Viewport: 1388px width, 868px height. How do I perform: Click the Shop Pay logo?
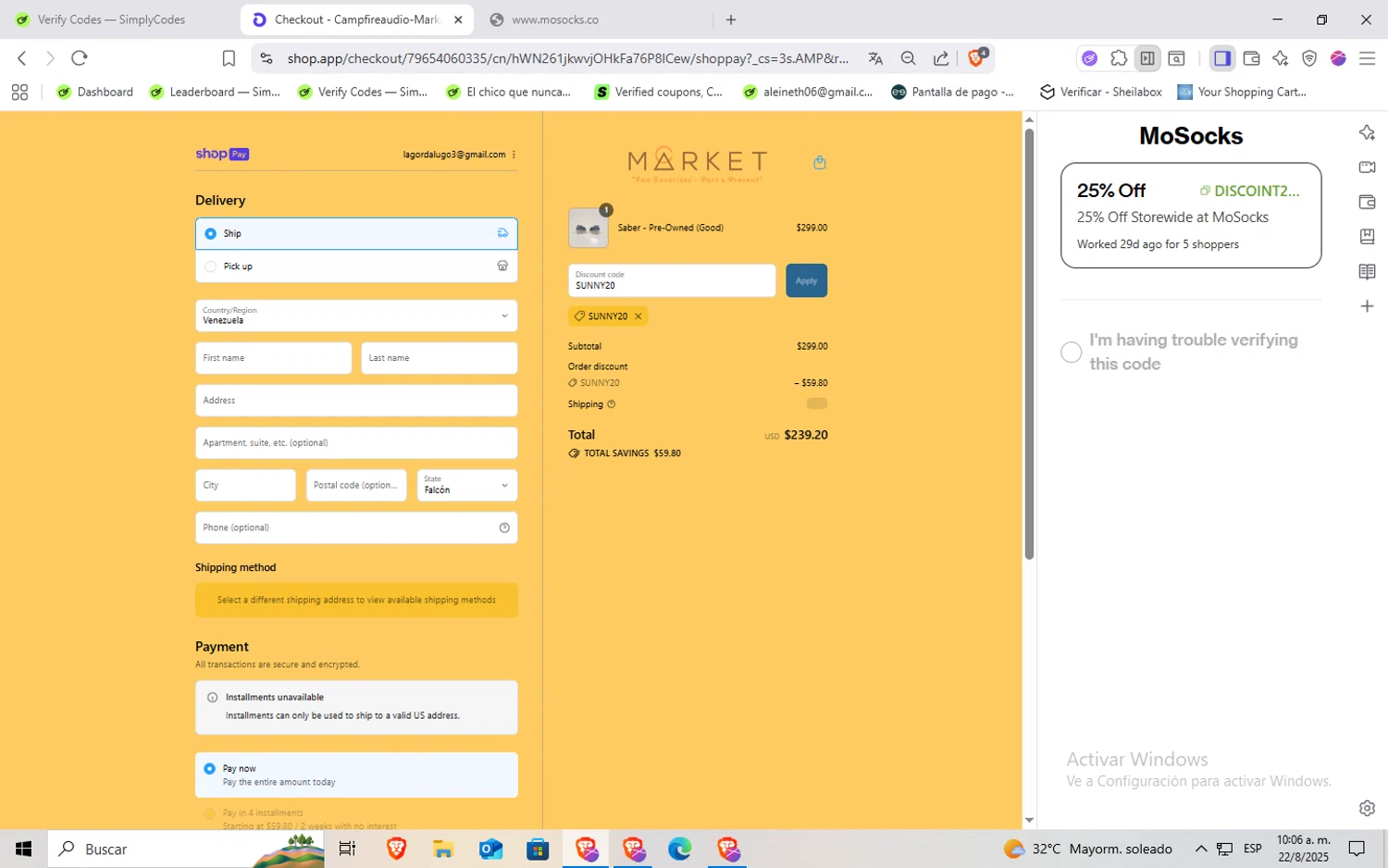click(x=222, y=154)
